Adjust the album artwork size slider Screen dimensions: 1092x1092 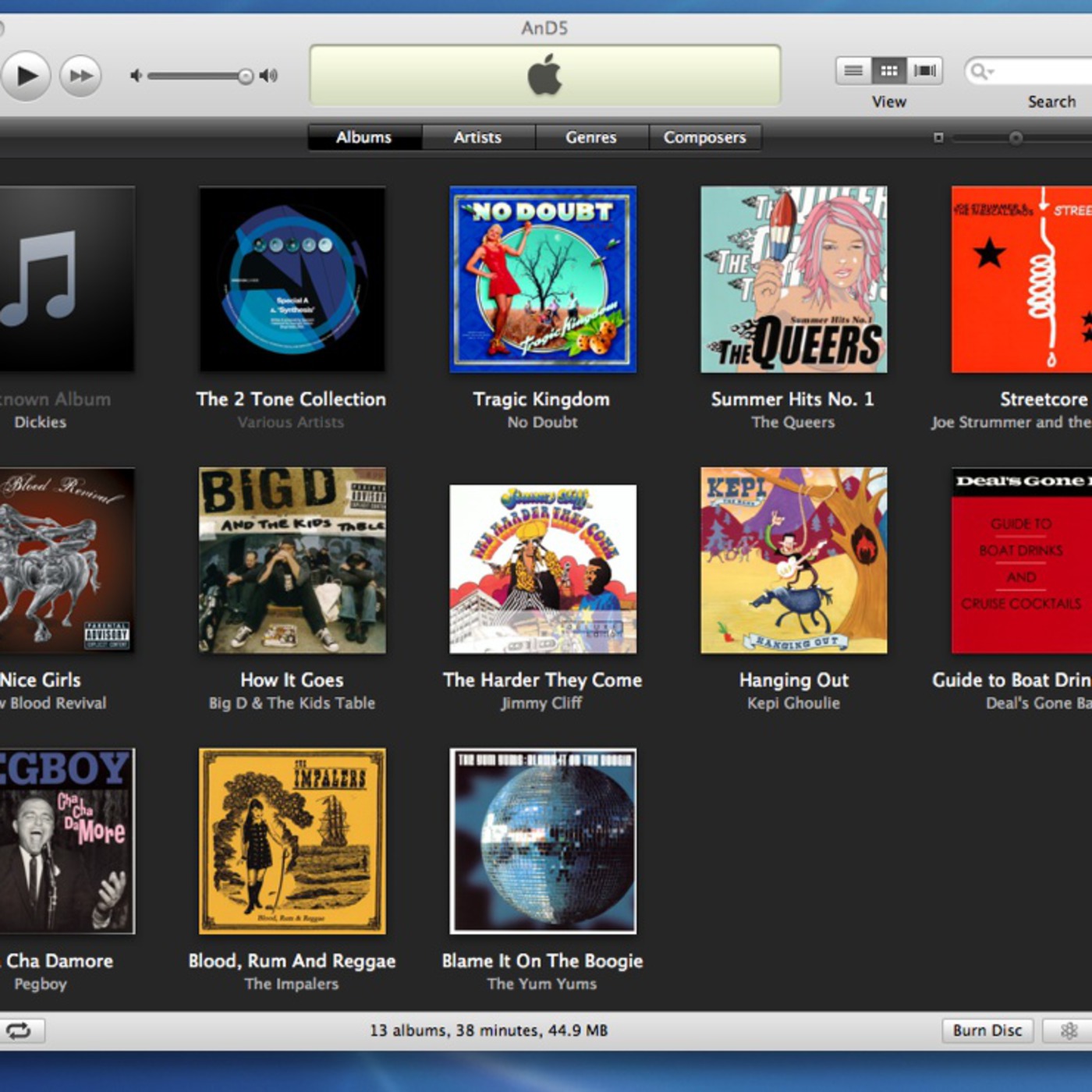click(1016, 138)
